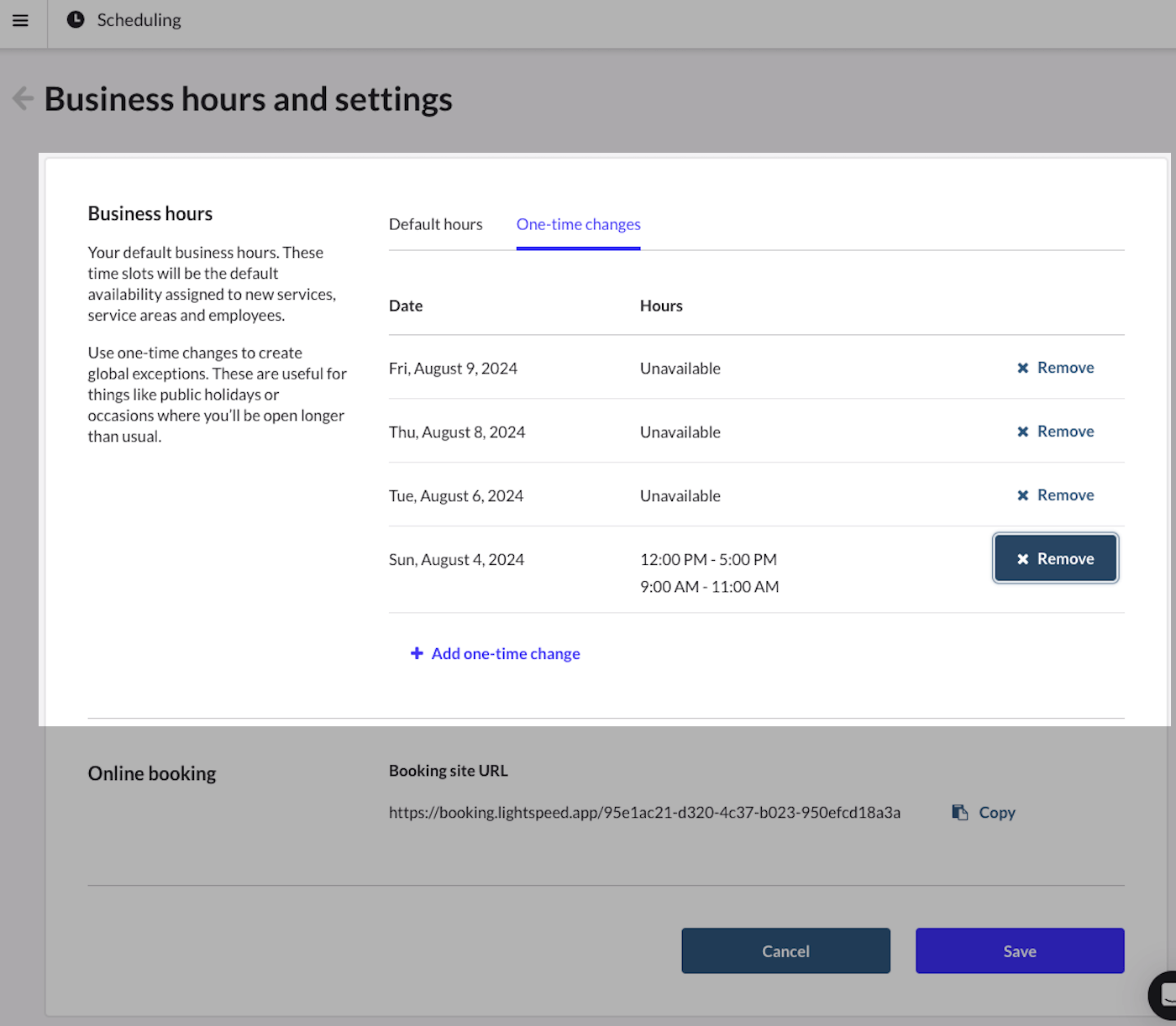The width and height of the screenshot is (1176, 1026).
Task: Open the hamburger navigation menu
Action: tap(20, 21)
